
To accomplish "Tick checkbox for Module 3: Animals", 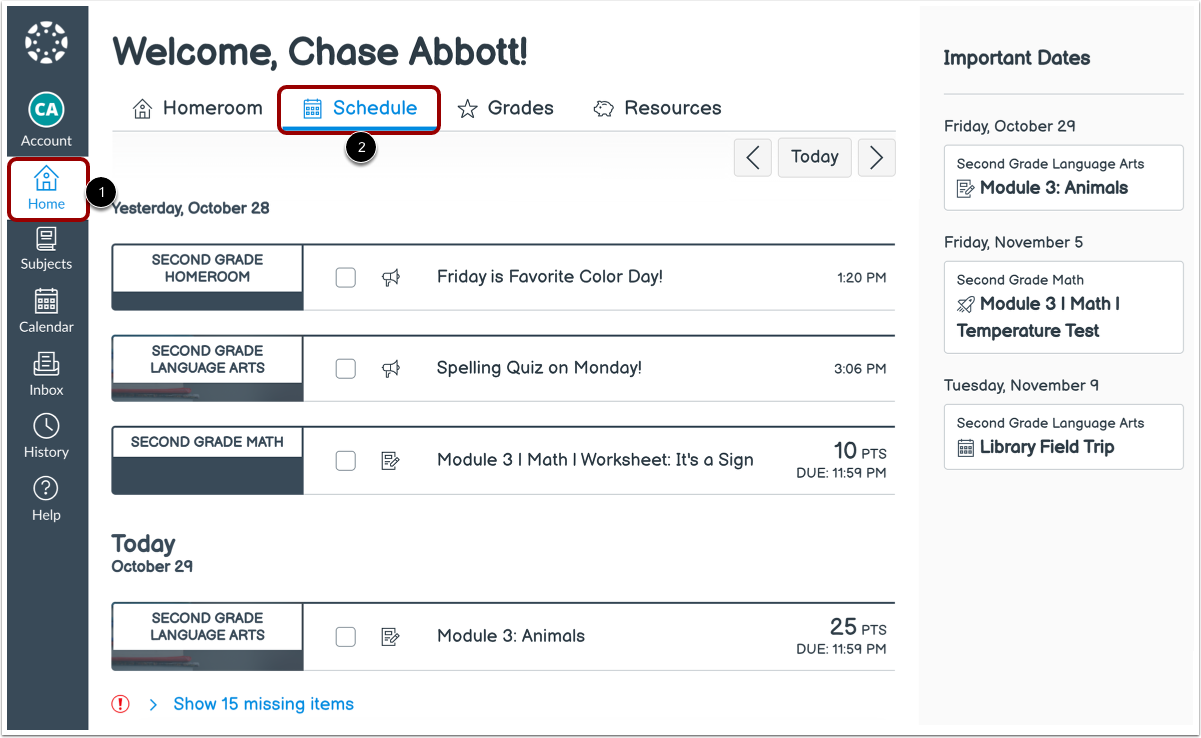I will click(x=346, y=636).
